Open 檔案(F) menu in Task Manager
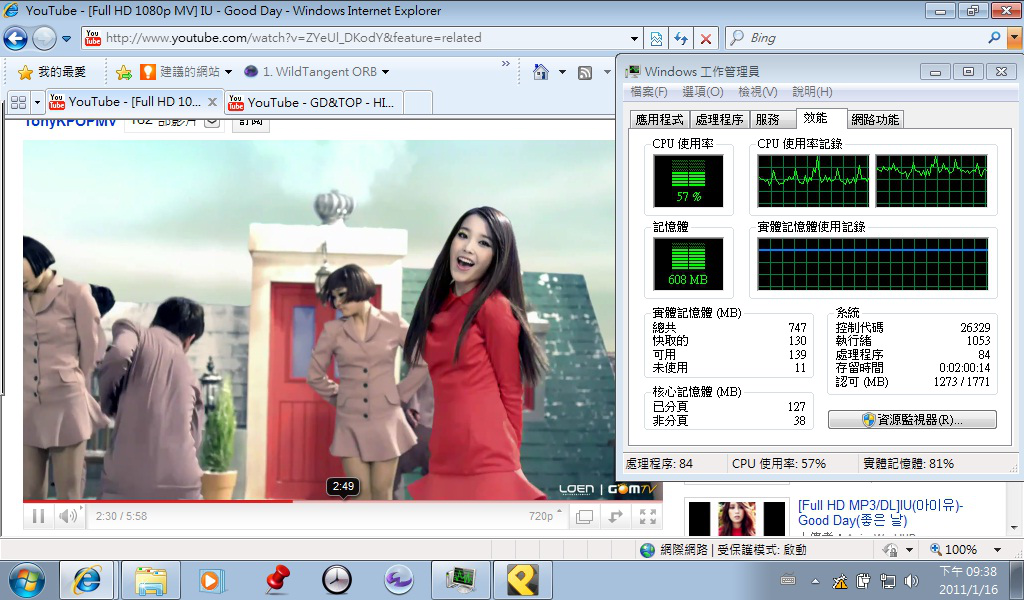1024x600 pixels. [x=648, y=92]
